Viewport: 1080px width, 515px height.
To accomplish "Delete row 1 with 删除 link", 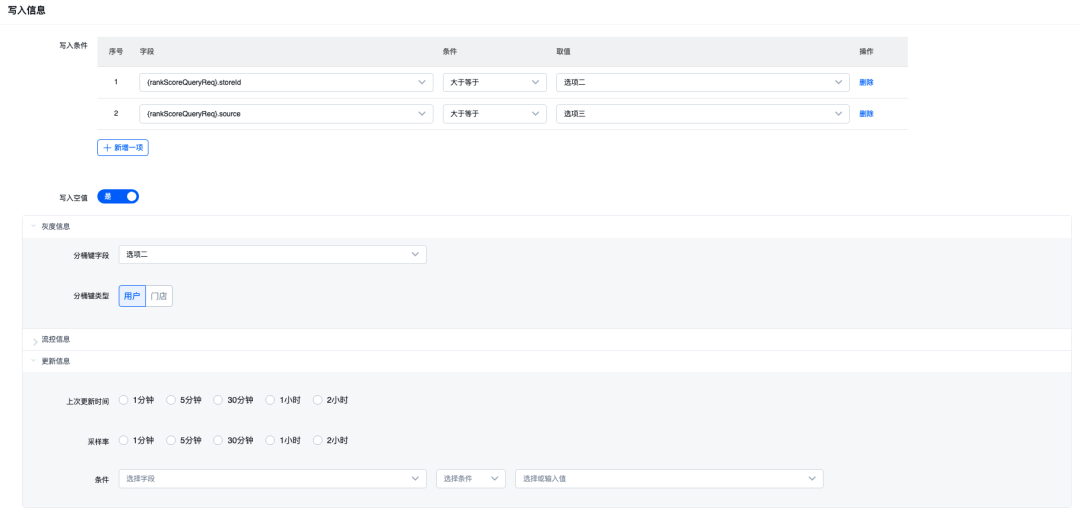I will (866, 83).
